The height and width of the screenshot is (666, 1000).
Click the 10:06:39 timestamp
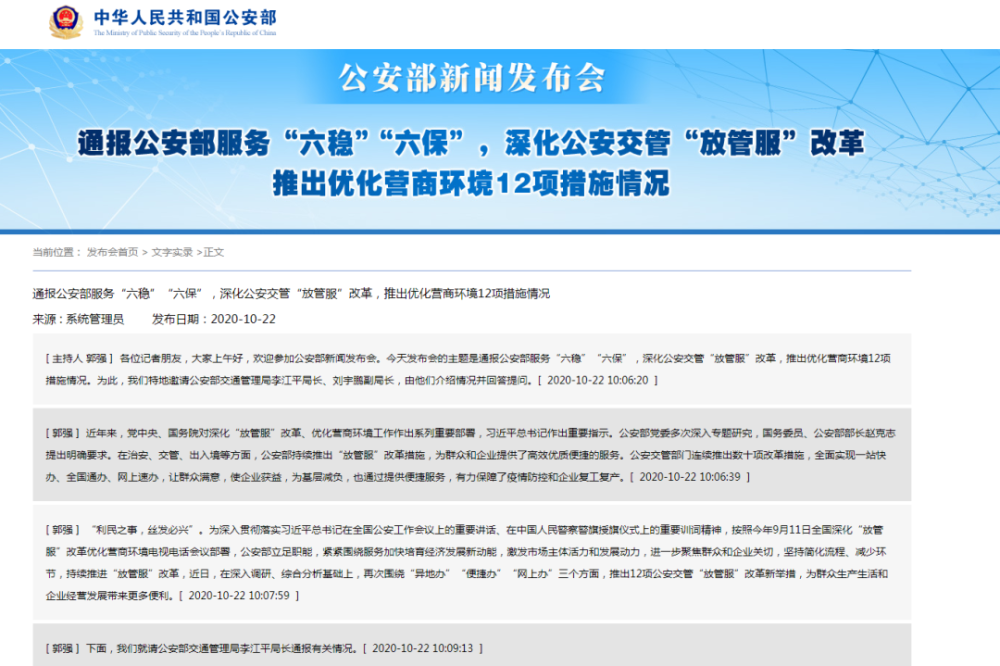click(690, 477)
